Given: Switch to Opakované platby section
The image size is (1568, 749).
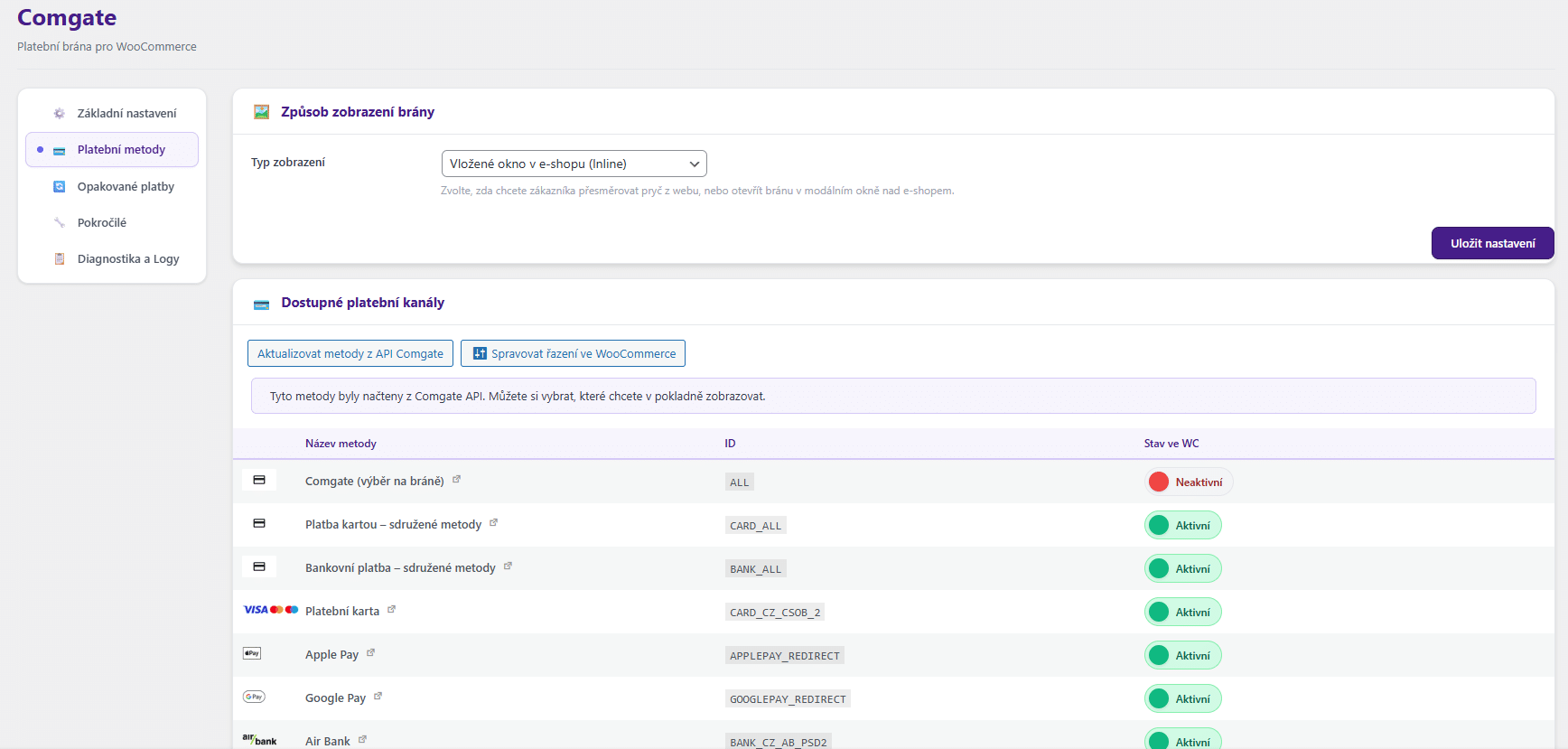Looking at the screenshot, I should [x=126, y=187].
